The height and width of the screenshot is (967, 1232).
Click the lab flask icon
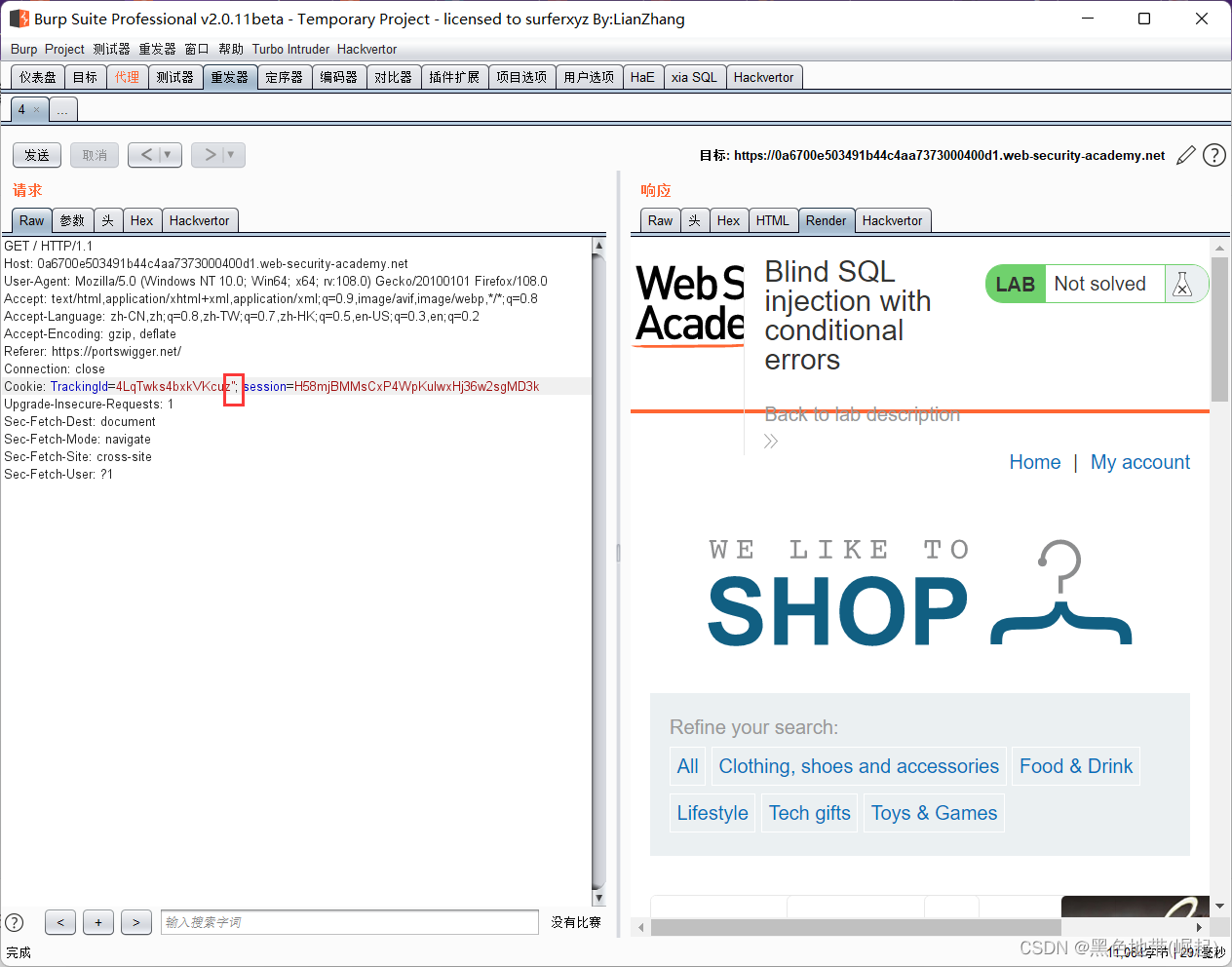tap(1182, 284)
